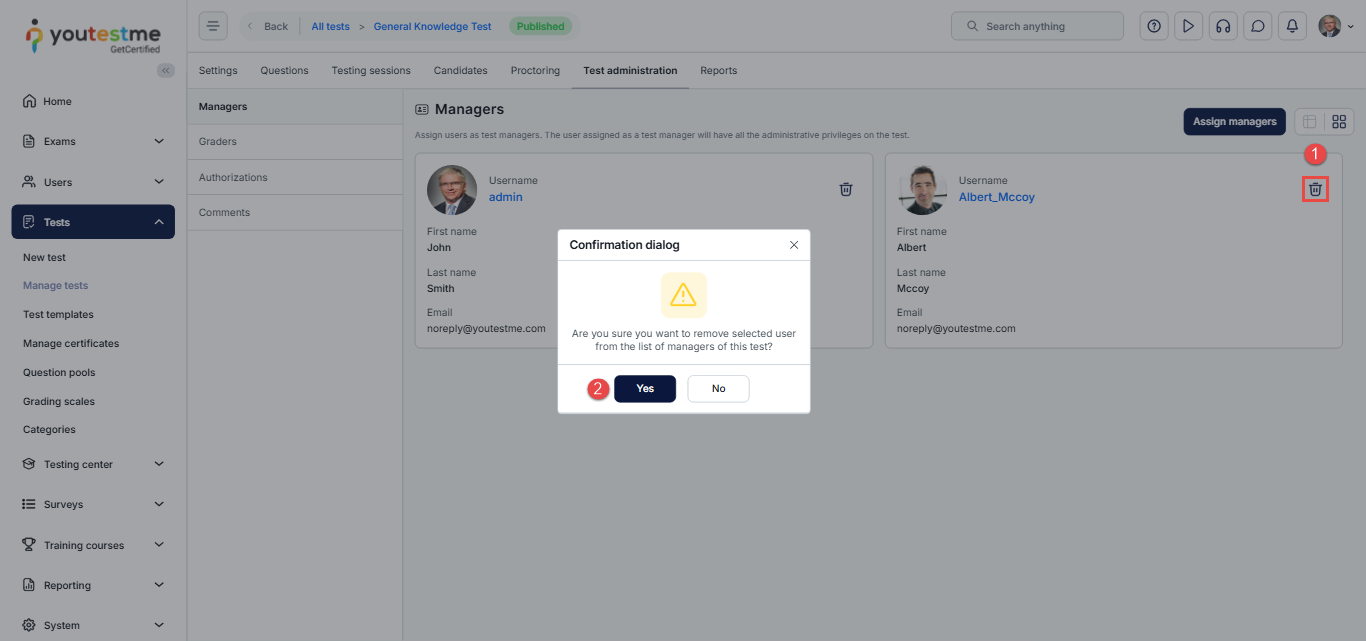
Task: Close the Confirmation dialog with X
Action: pos(794,245)
